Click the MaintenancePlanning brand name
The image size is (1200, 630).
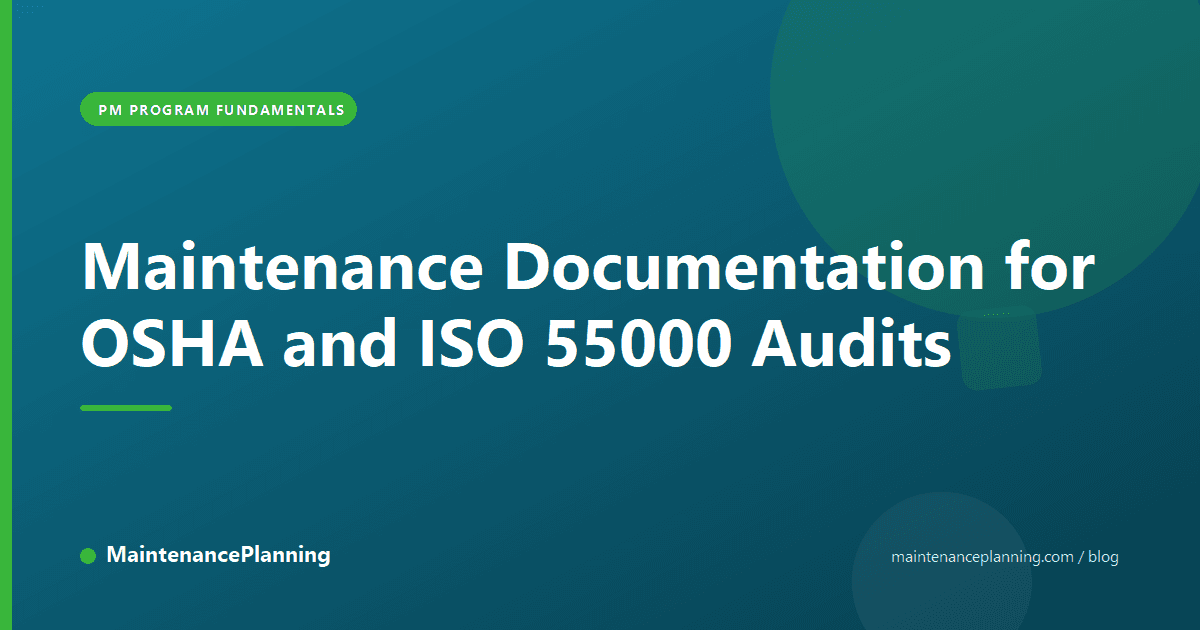(218, 555)
